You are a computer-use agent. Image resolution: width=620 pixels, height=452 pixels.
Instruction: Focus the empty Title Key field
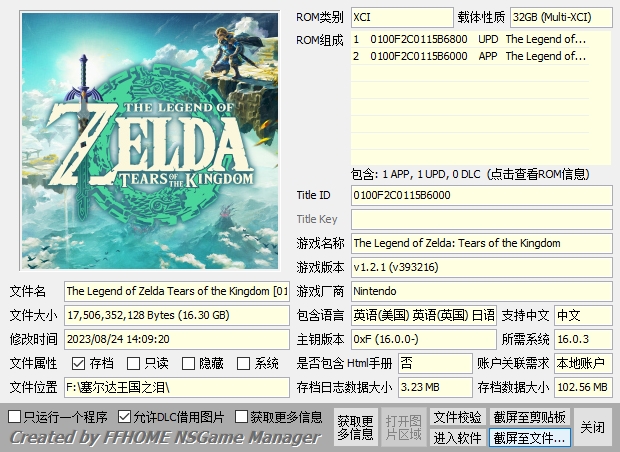480,219
